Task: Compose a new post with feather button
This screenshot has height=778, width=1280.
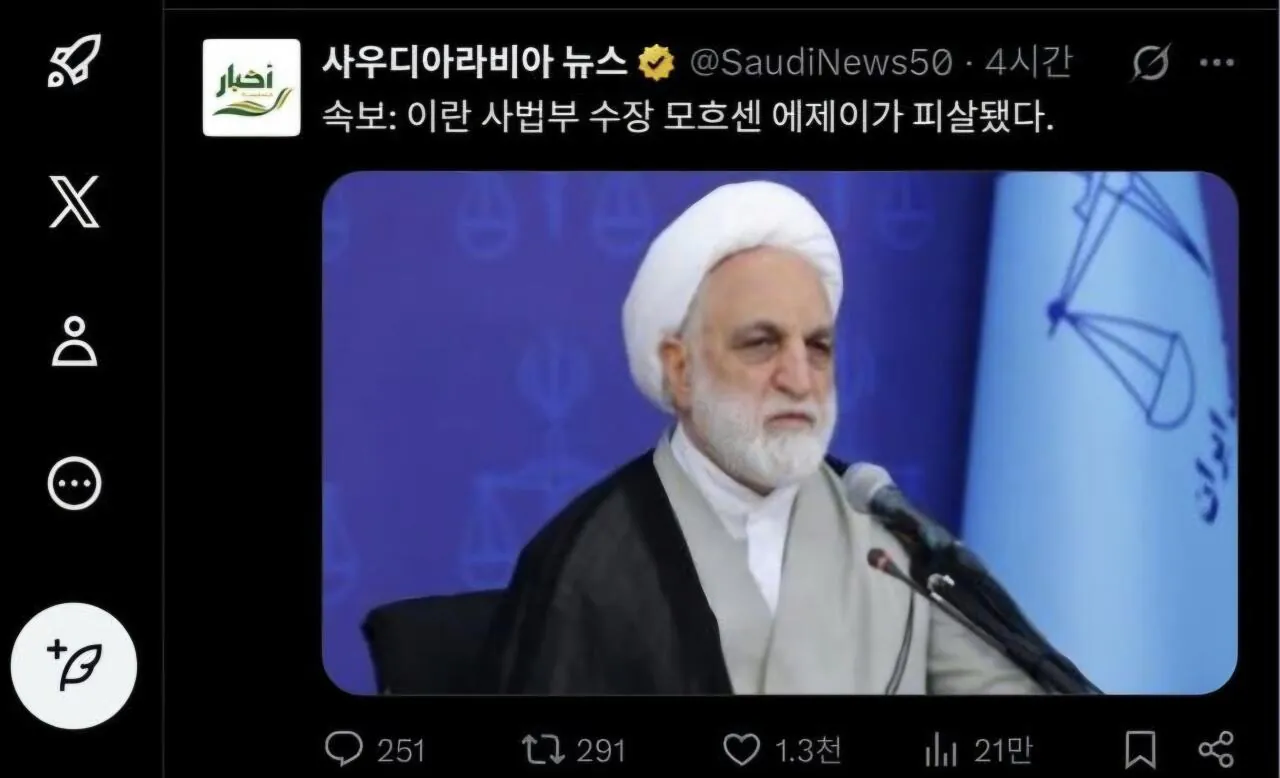Action: [74, 666]
